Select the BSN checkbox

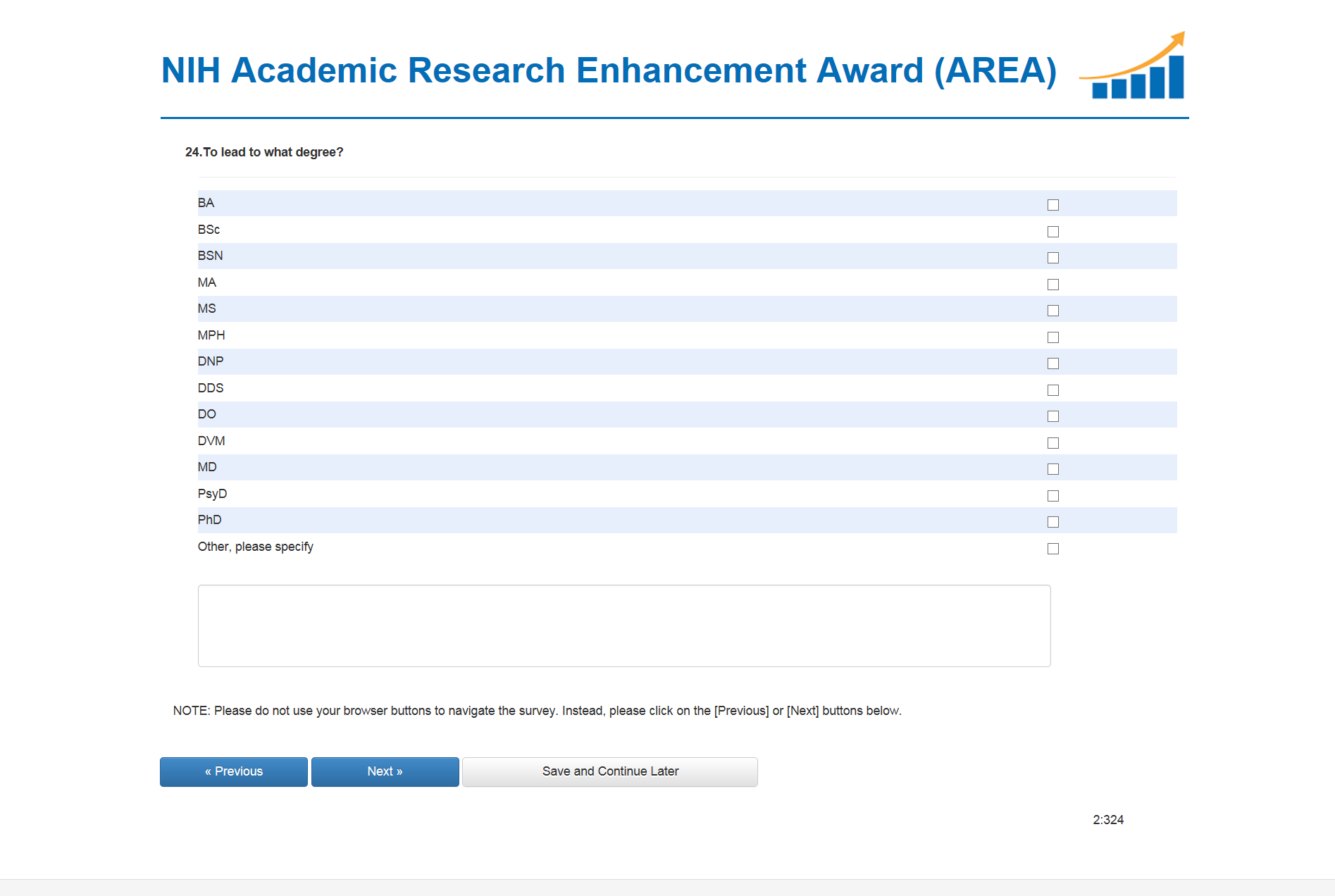pyautogui.click(x=1053, y=258)
